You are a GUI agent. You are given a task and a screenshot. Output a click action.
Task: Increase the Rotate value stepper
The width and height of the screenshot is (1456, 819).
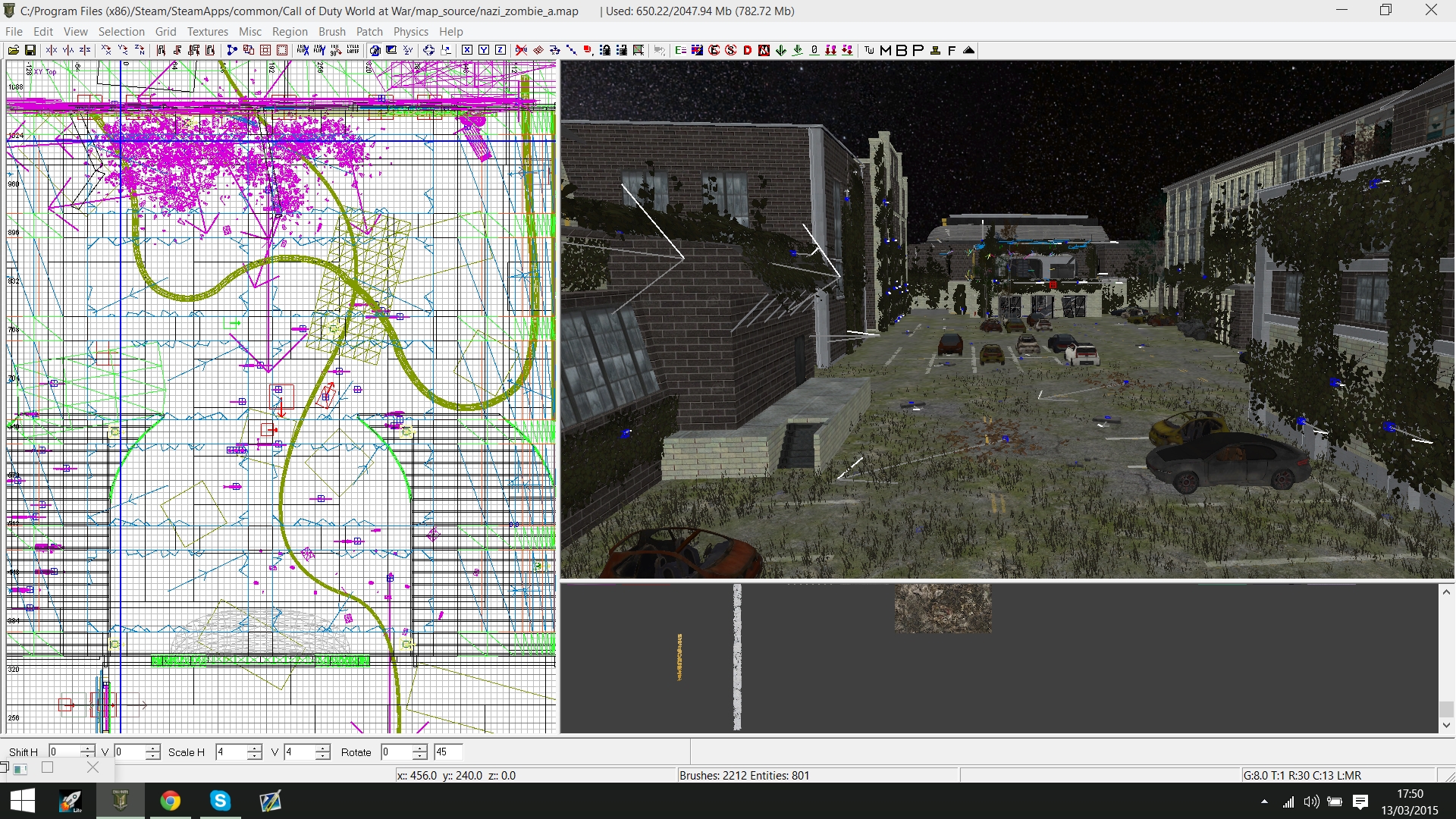pos(420,748)
